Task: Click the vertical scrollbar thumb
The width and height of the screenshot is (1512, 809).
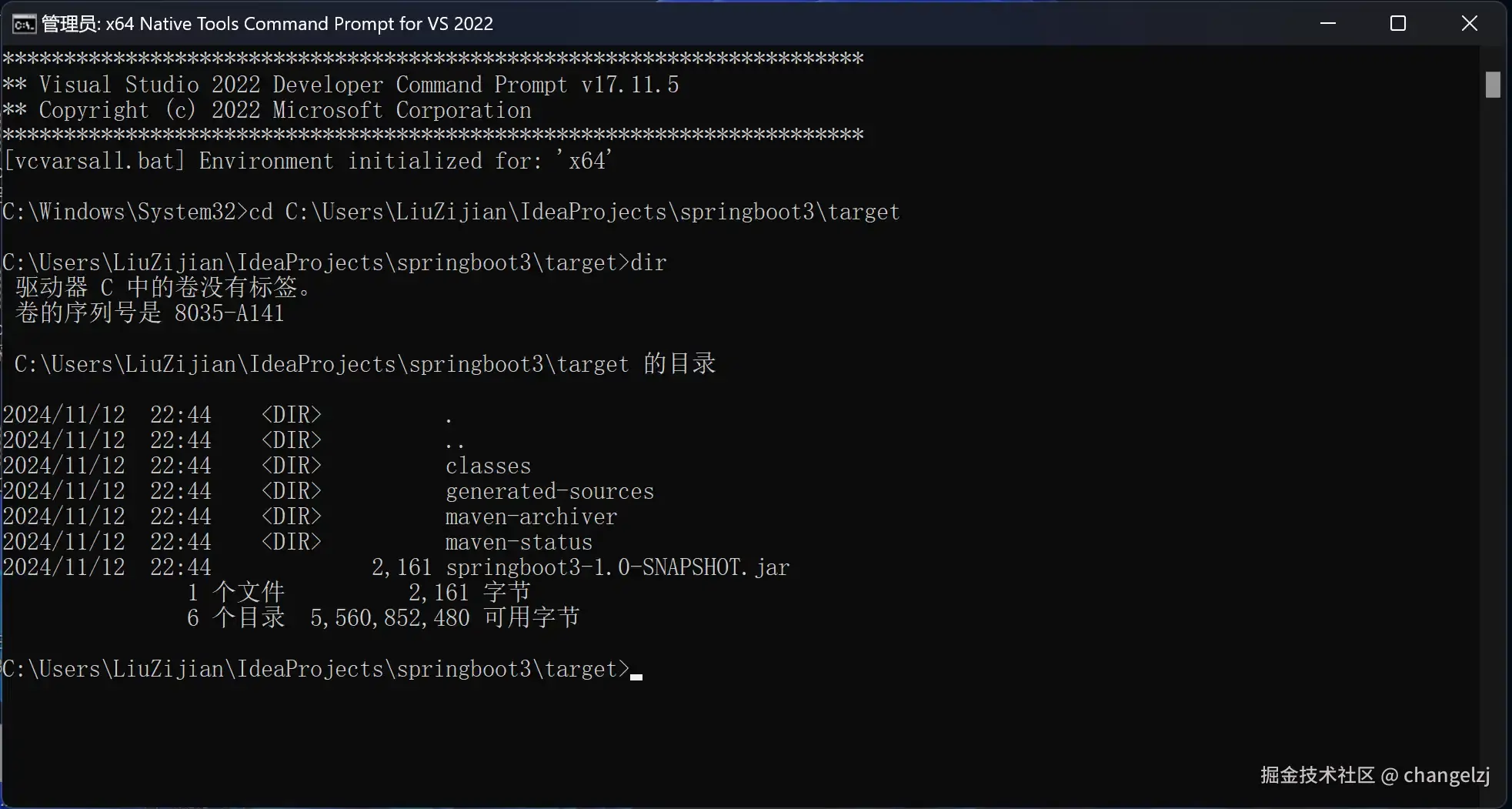Action: pyautogui.click(x=1493, y=85)
